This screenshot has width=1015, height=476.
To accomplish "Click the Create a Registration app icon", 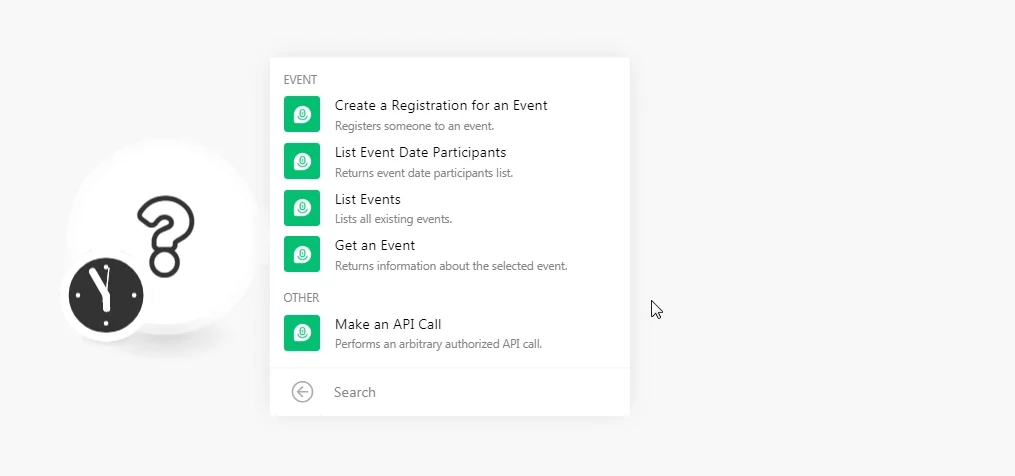I will click(x=302, y=114).
